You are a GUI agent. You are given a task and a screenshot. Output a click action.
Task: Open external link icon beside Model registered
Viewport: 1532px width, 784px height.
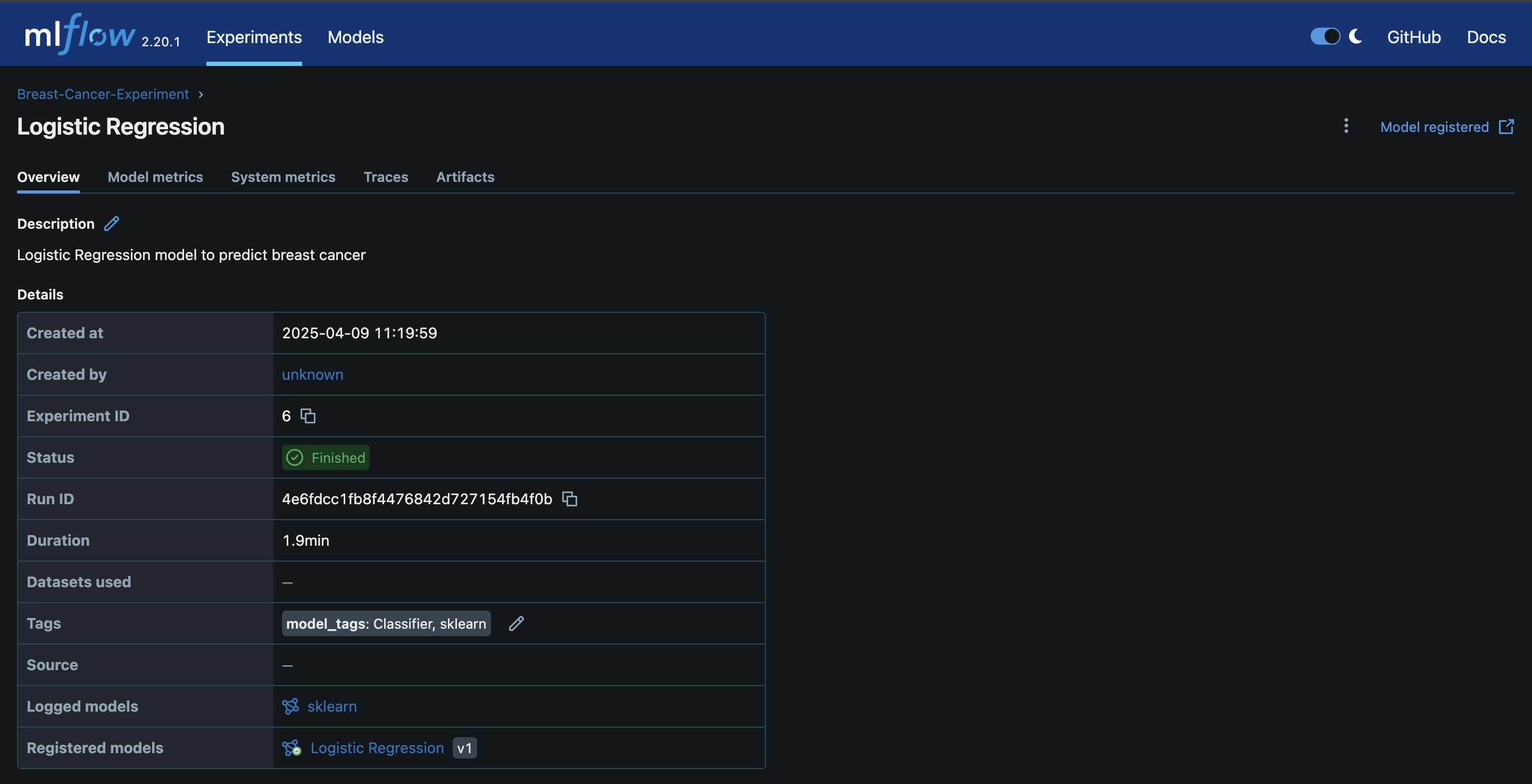[x=1506, y=127]
